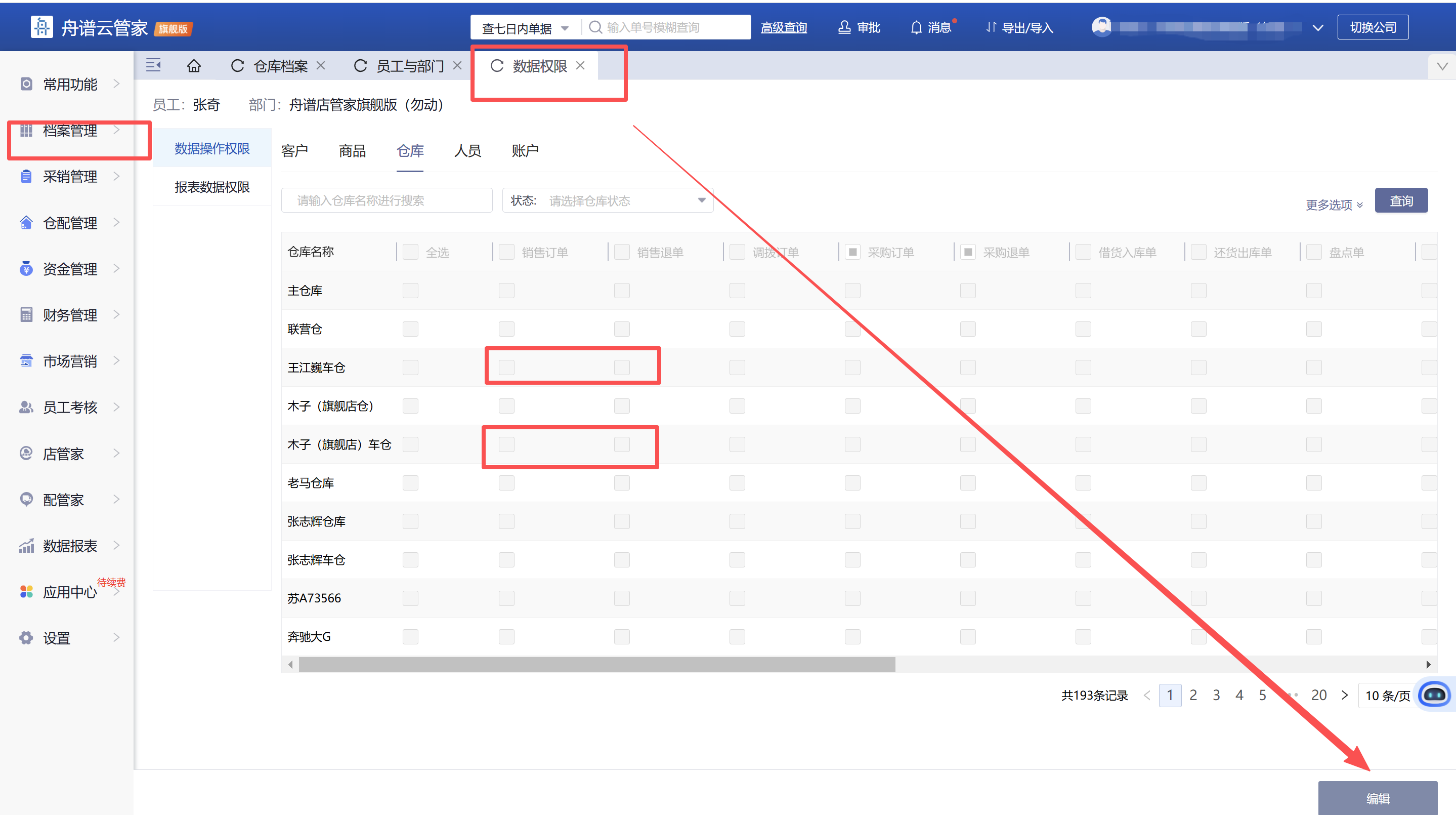This screenshot has height=815, width=1456.
Task: Focus the warehouse name search field
Action: coord(387,200)
